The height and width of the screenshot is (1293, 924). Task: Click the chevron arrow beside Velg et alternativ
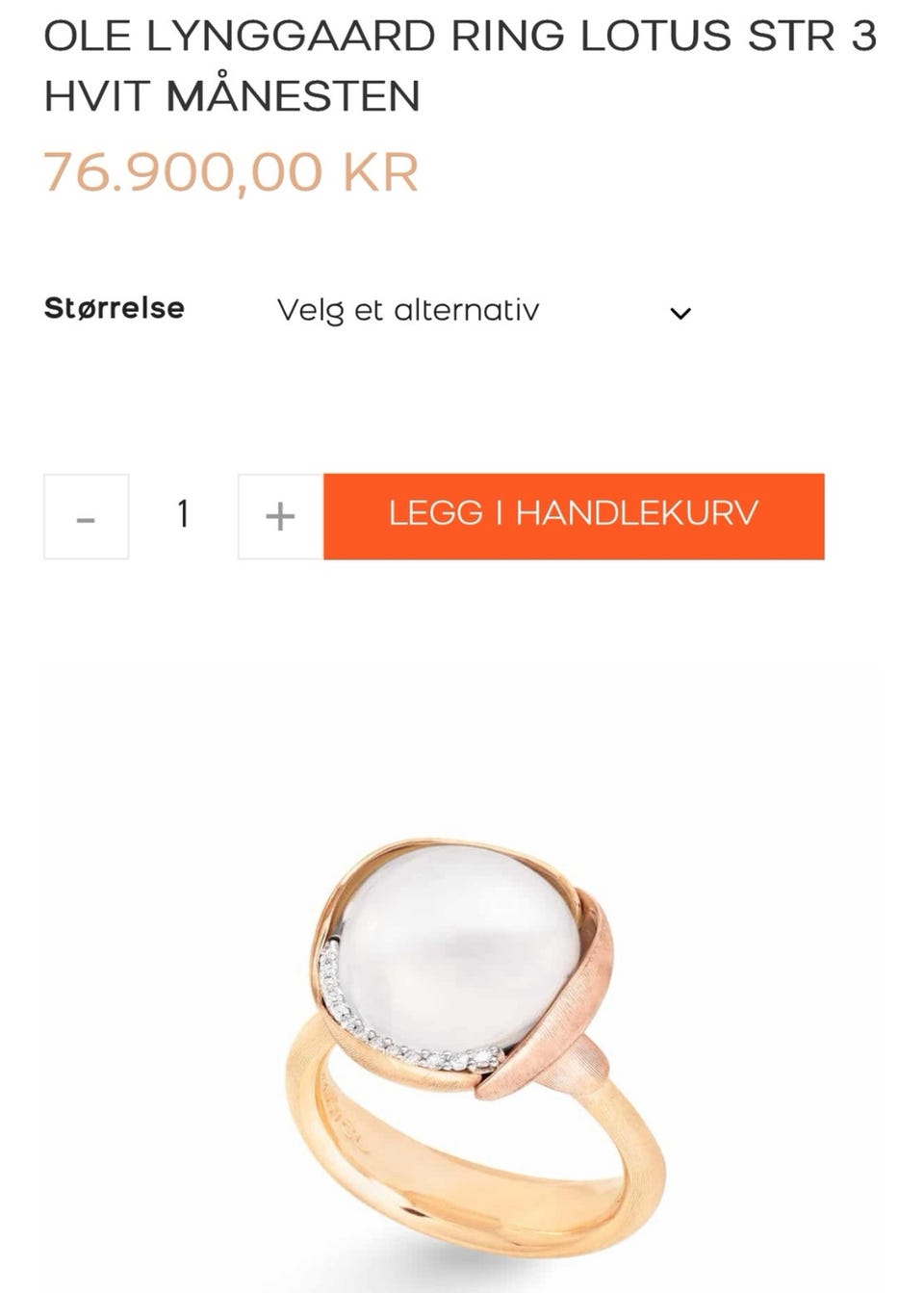(680, 313)
